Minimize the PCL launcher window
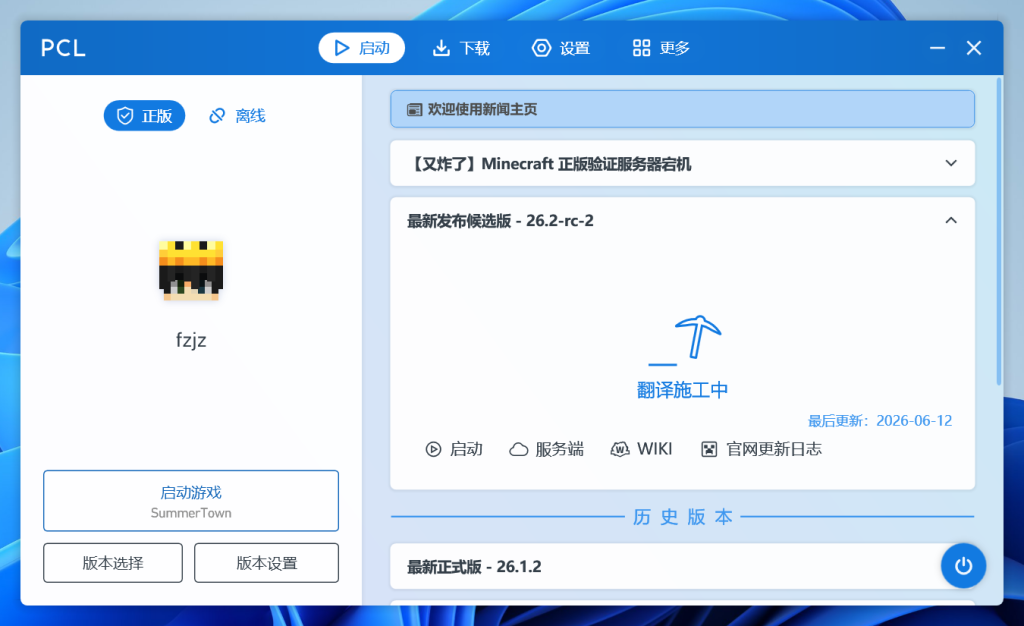The width and height of the screenshot is (1024, 626). pyautogui.click(x=937, y=48)
